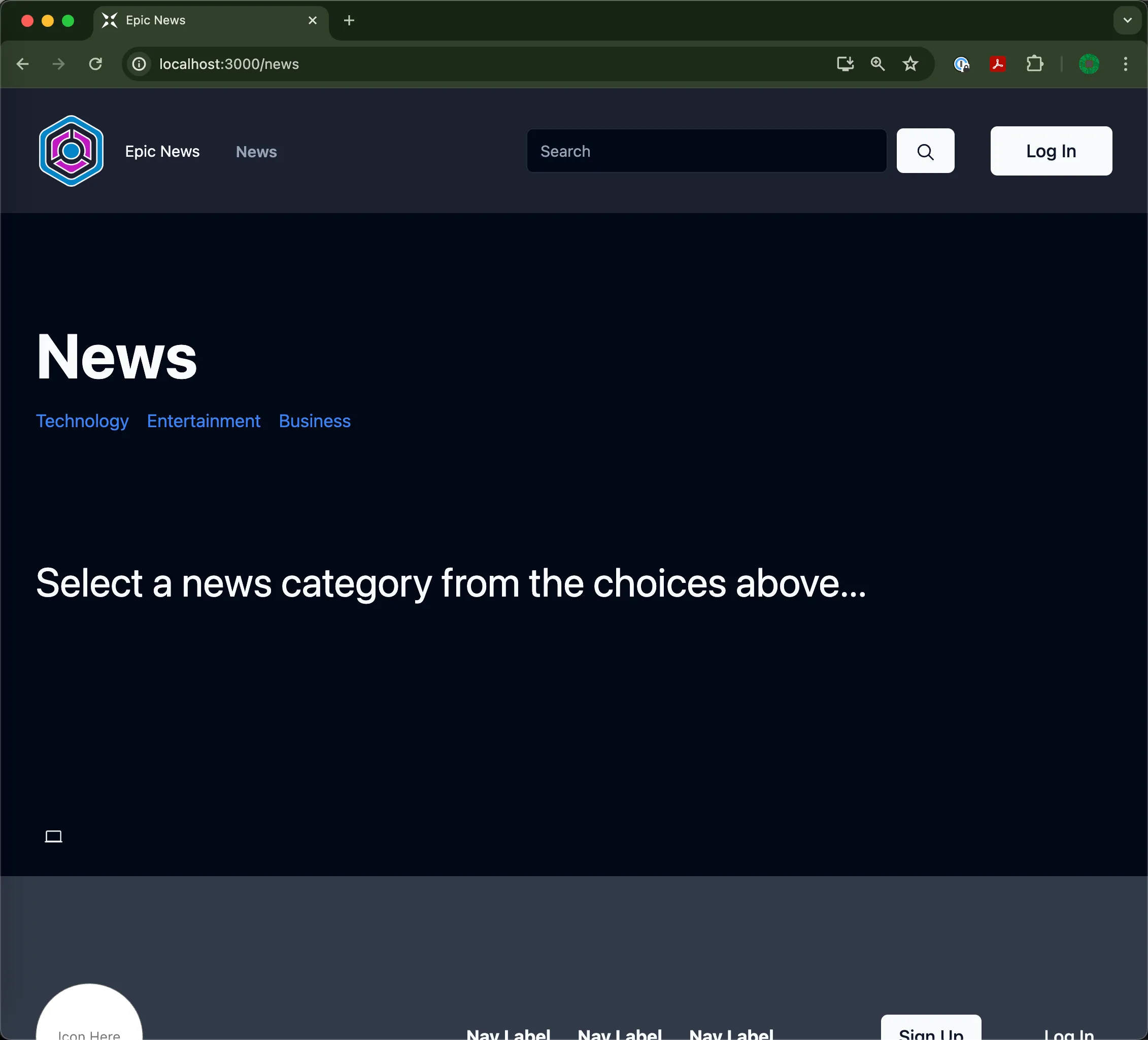Screen dimensions: 1148x1040
Task: Select the Technology news category
Action: pyautogui.click(x=82, y=421)
